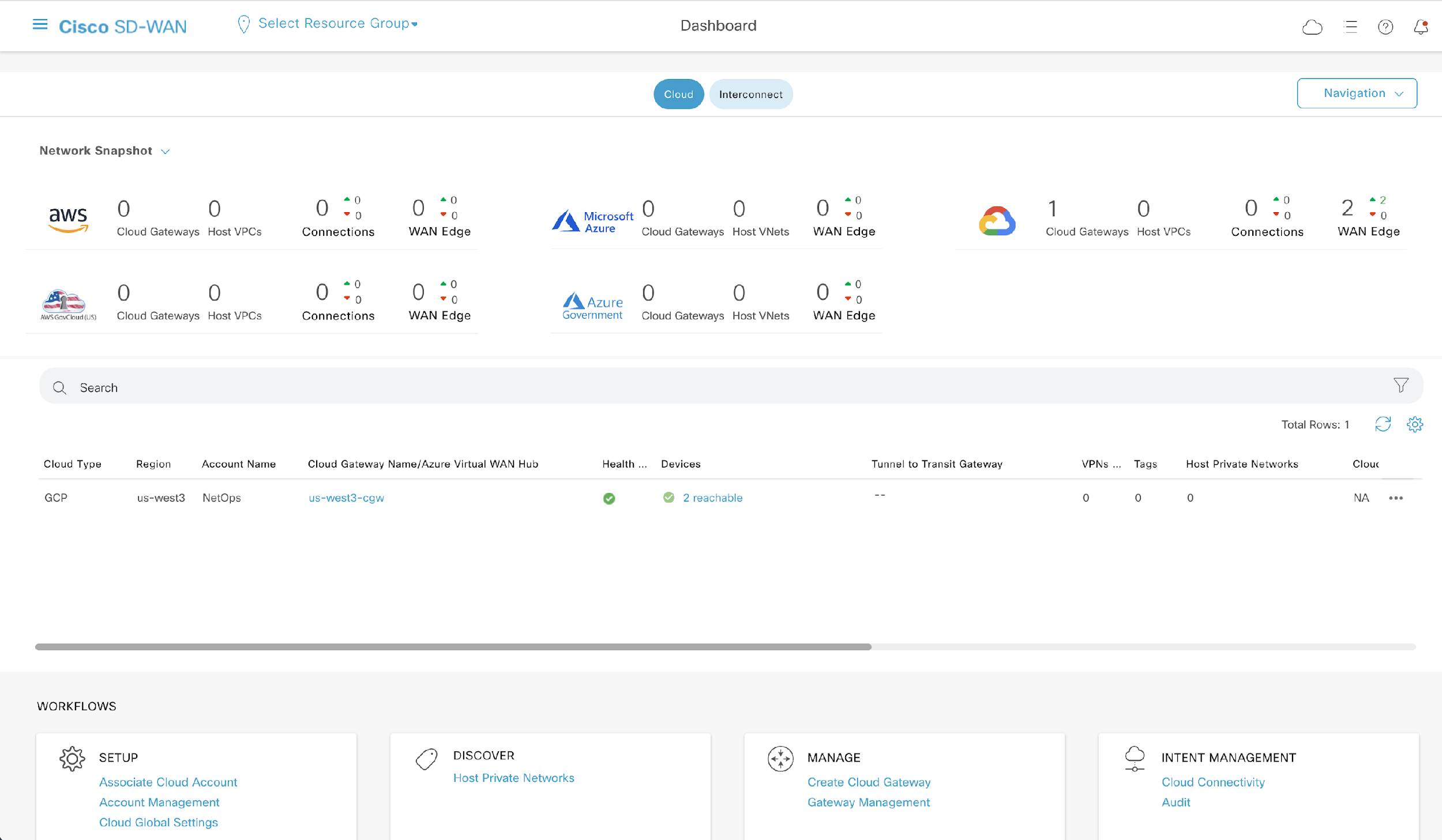
Task: Click the AWS GovCloud logo
Action: pyautogui.click(x=68, y=304)
